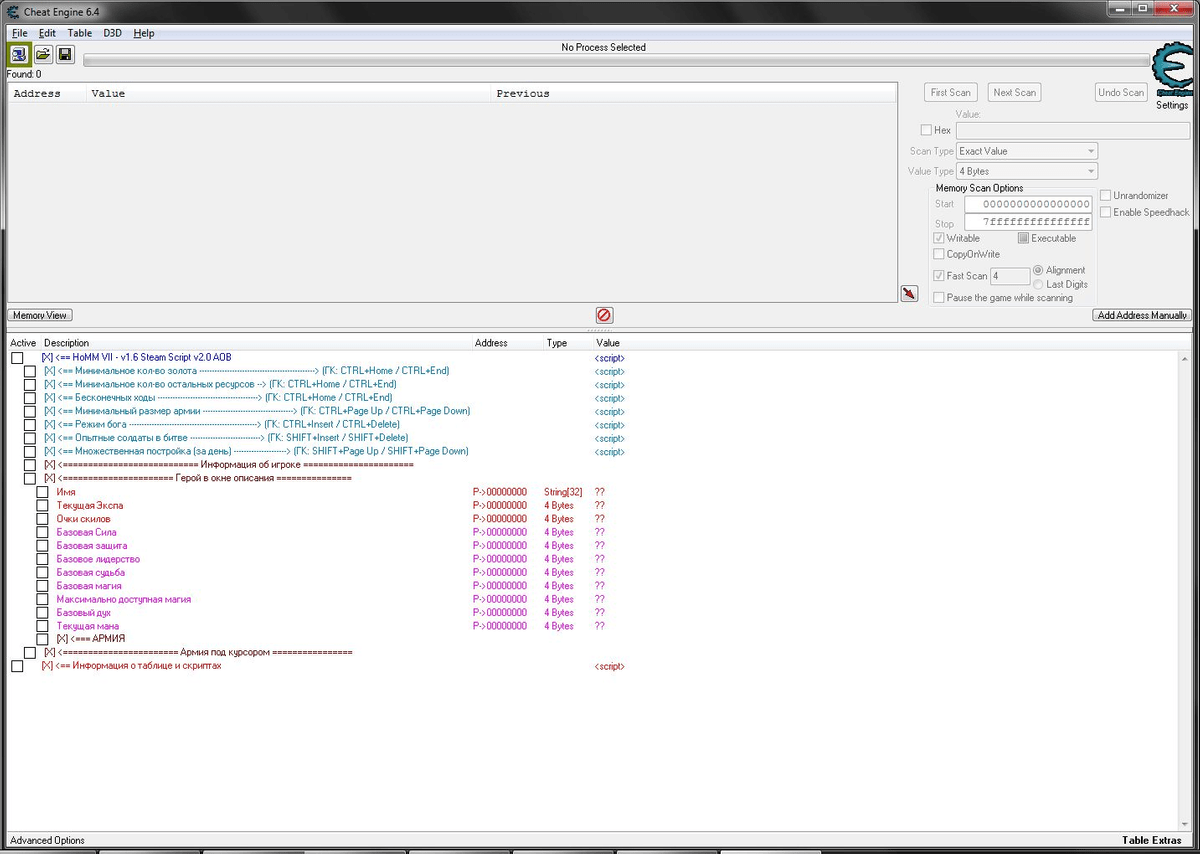The image size is (1200, 854).
Task: Click the red clear address list icon
Action: (604, 315)
